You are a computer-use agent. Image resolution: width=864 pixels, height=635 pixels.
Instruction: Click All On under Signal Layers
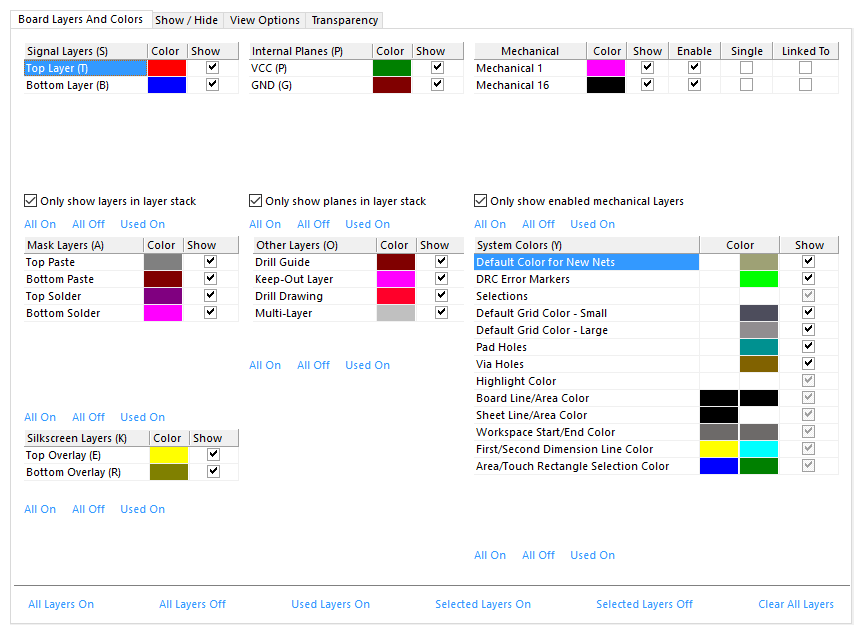[40, 224]
